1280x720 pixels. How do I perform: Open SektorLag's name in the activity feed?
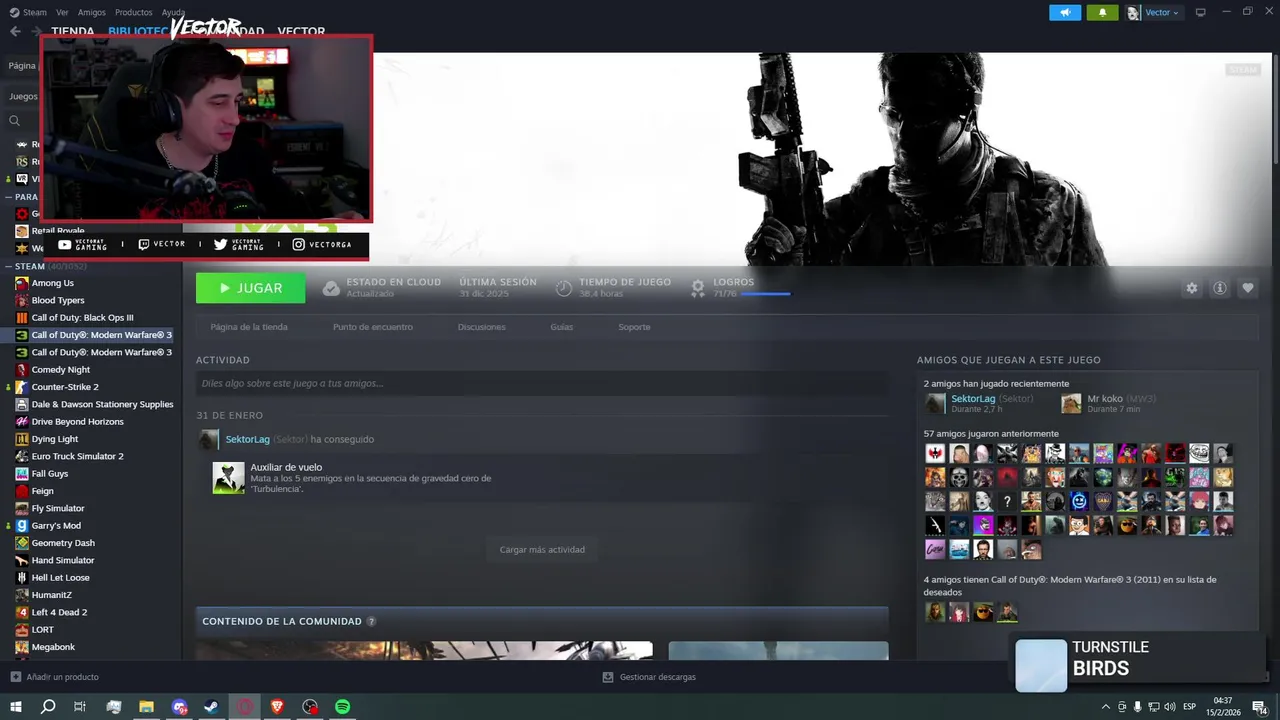(248, 439)
